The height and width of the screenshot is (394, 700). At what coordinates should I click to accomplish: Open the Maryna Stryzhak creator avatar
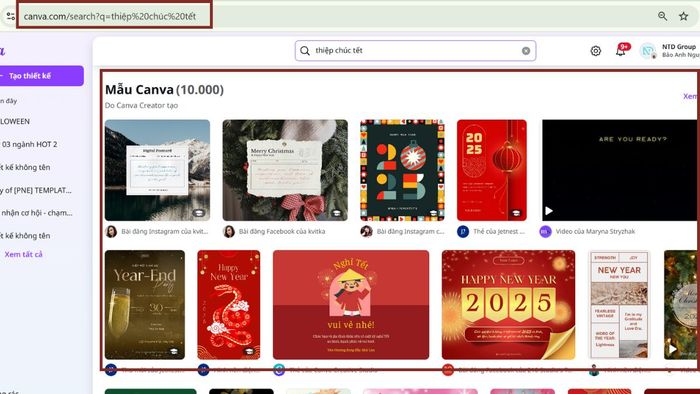(546, 232)
